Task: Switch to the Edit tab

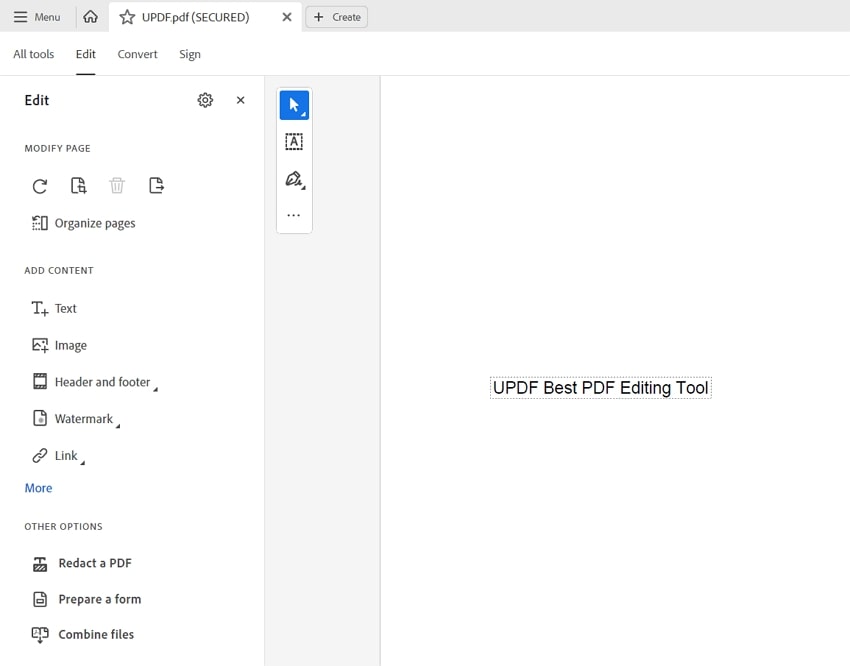Action: [x=86, y=54]
